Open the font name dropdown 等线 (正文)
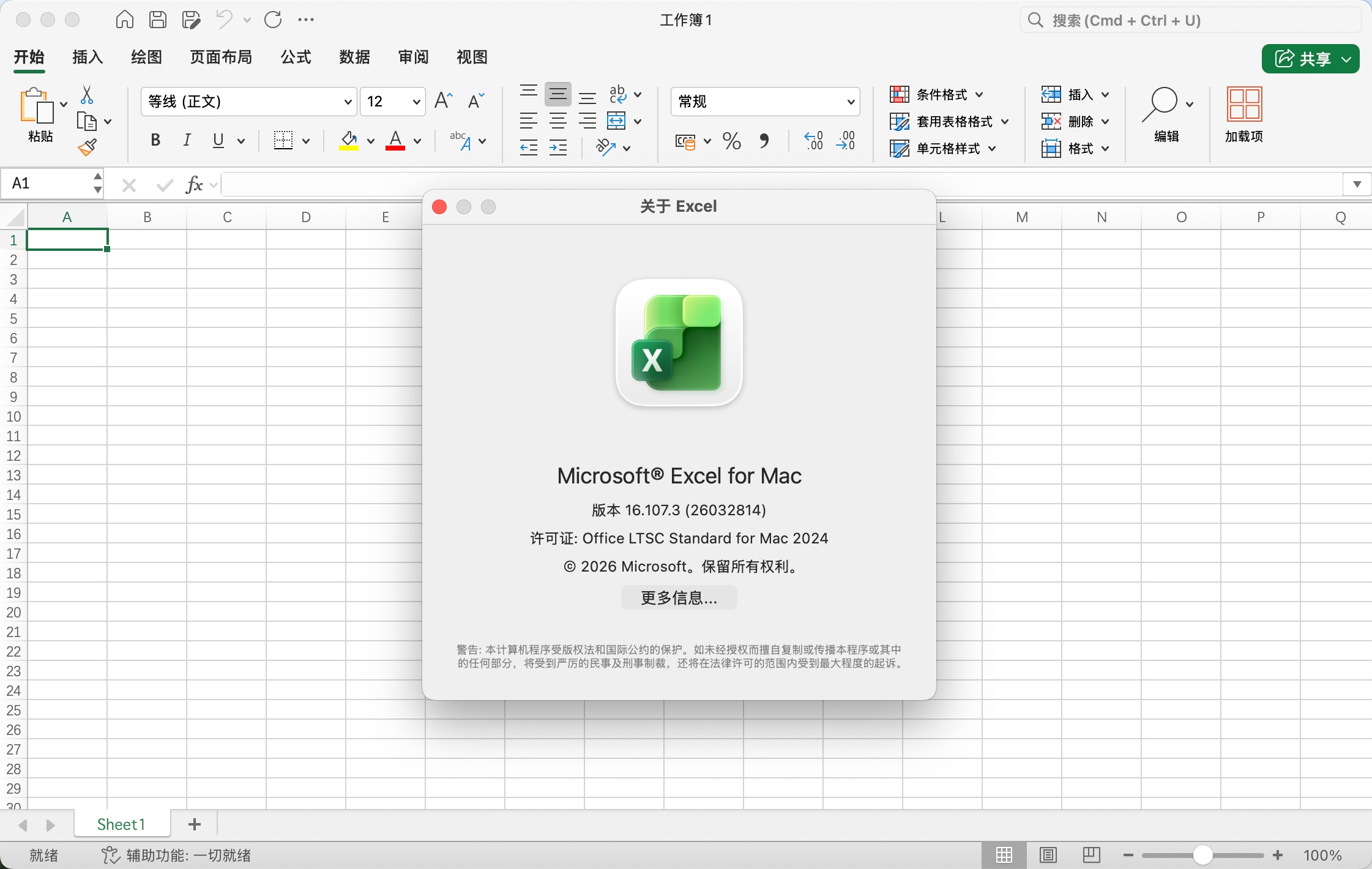Image resolution: width=1372 pixels, height=869 pixels. point(348,102)
